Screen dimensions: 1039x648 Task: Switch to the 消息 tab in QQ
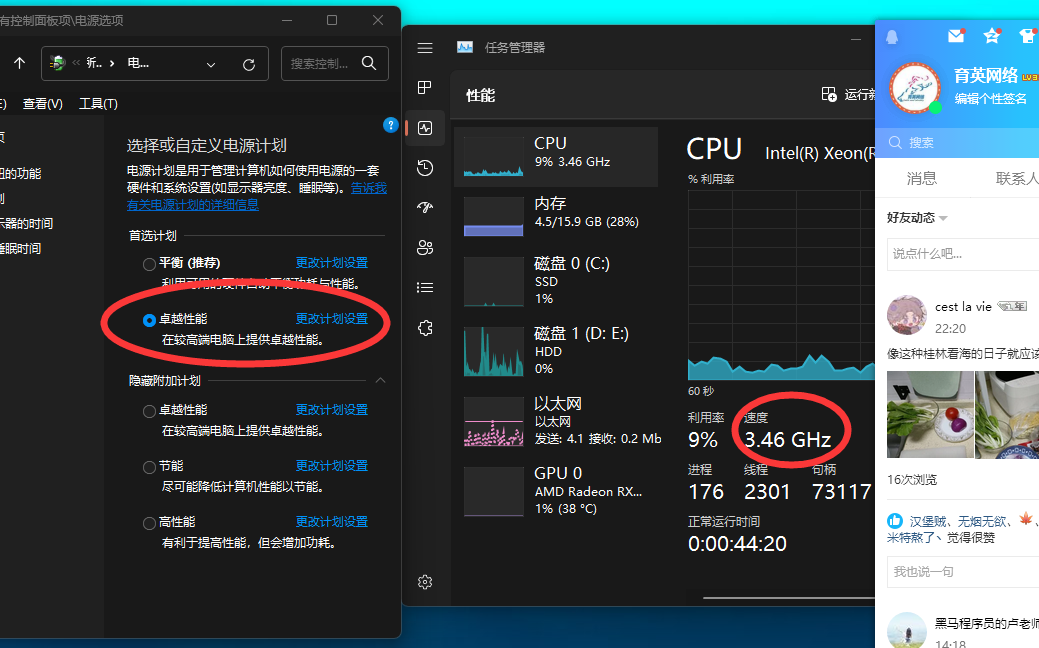point(921,178)
